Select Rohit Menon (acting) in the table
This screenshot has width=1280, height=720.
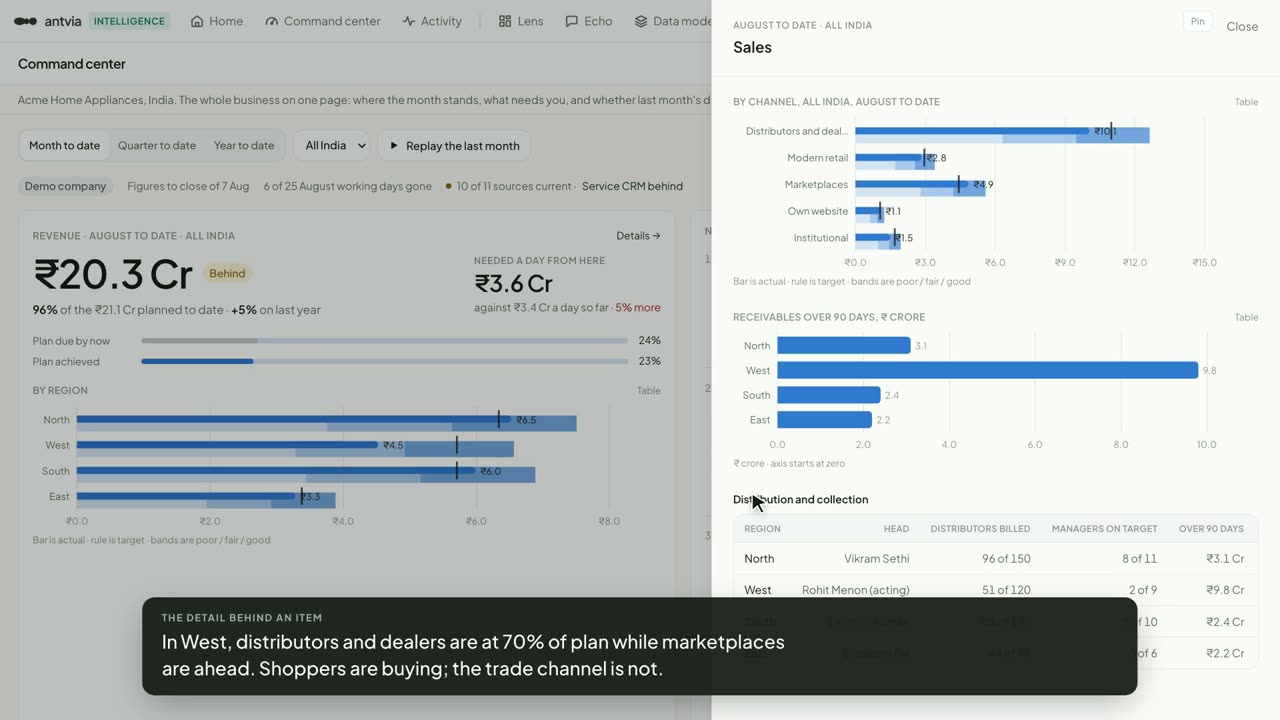pos(856,590)
